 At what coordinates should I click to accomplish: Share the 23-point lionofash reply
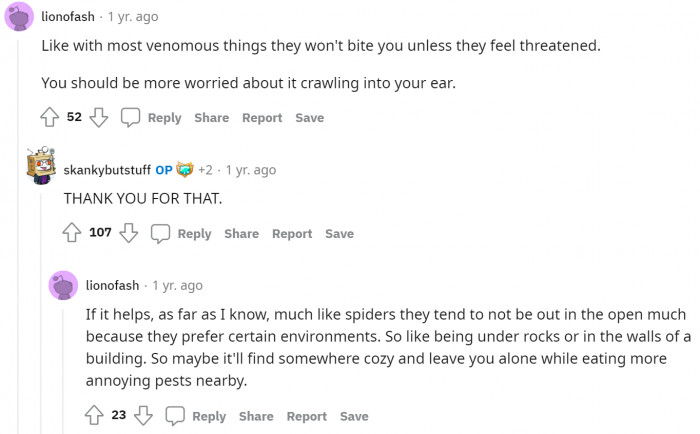256,416
